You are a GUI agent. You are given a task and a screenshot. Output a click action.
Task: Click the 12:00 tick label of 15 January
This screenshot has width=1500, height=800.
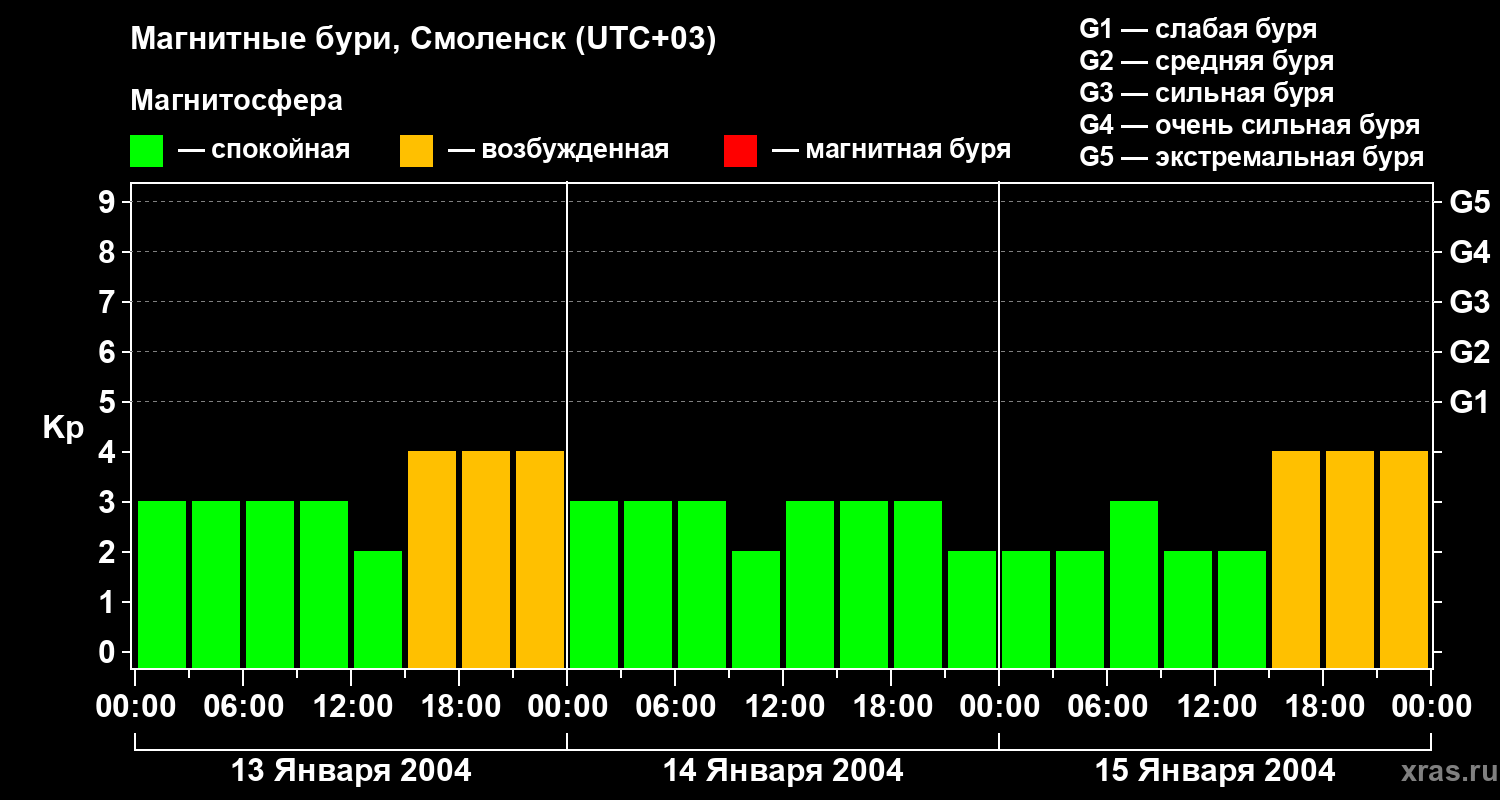1215,707
